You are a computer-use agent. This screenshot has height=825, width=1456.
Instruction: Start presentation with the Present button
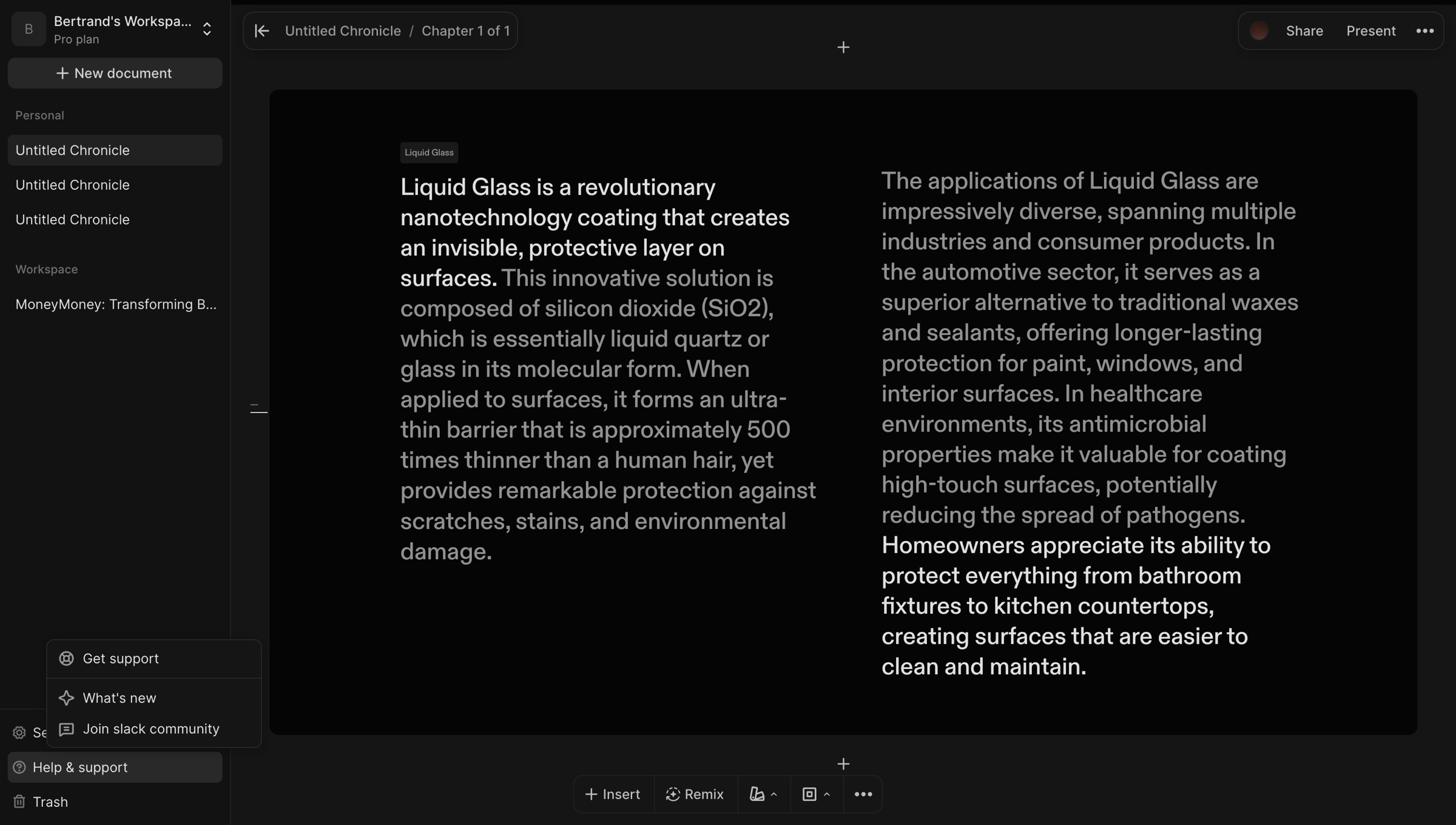click(x=1370, y=31)
